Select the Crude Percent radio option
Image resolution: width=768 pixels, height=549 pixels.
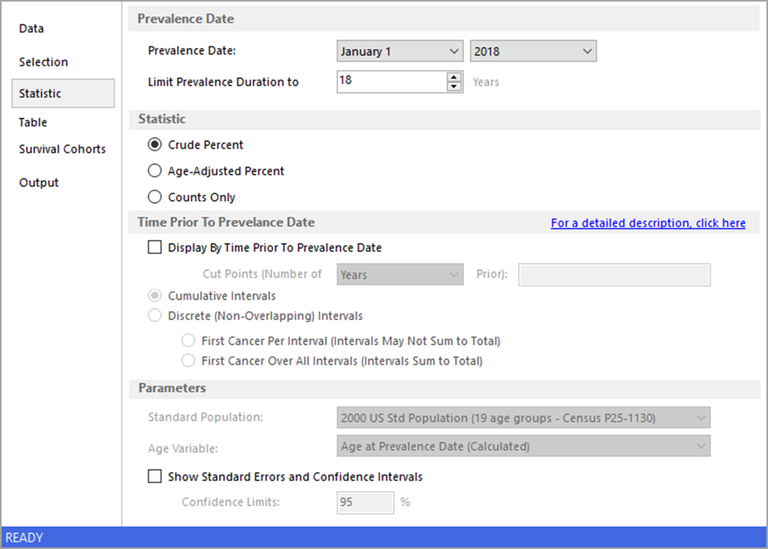(x=155, y=145)
